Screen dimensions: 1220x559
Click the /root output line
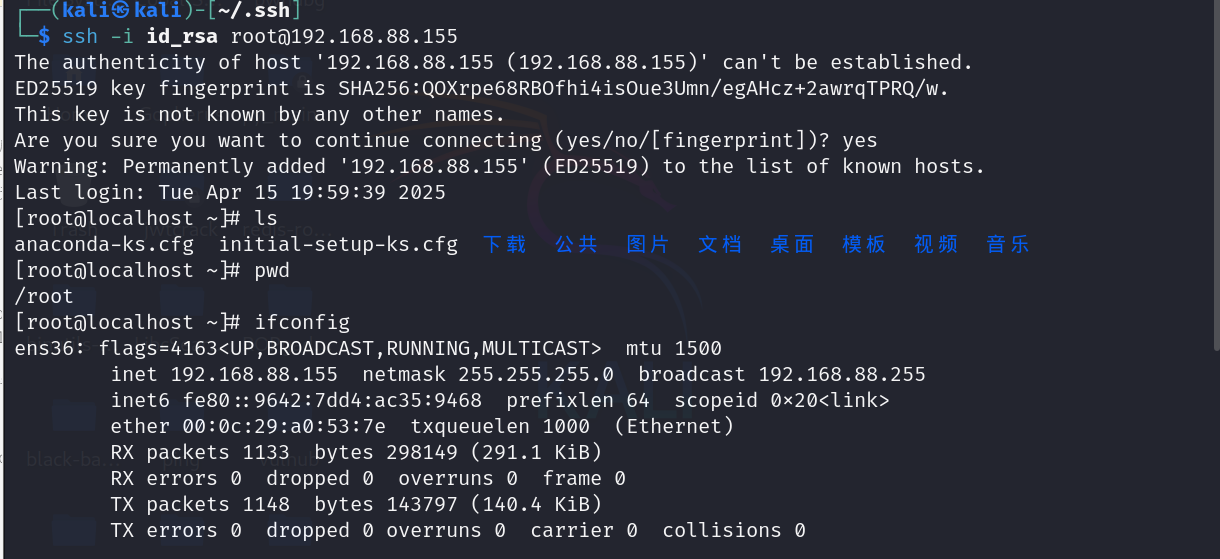pyautogui.click(x=44, y=296)
